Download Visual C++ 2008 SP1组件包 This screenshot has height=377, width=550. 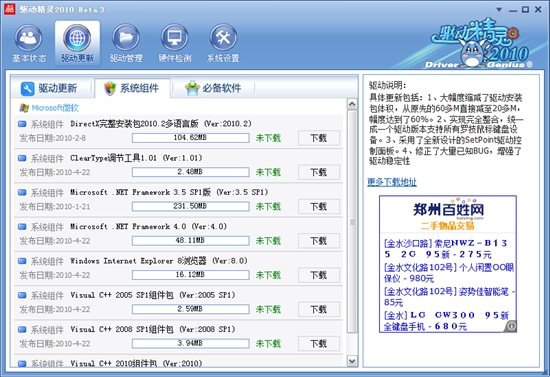coord(319,344)
